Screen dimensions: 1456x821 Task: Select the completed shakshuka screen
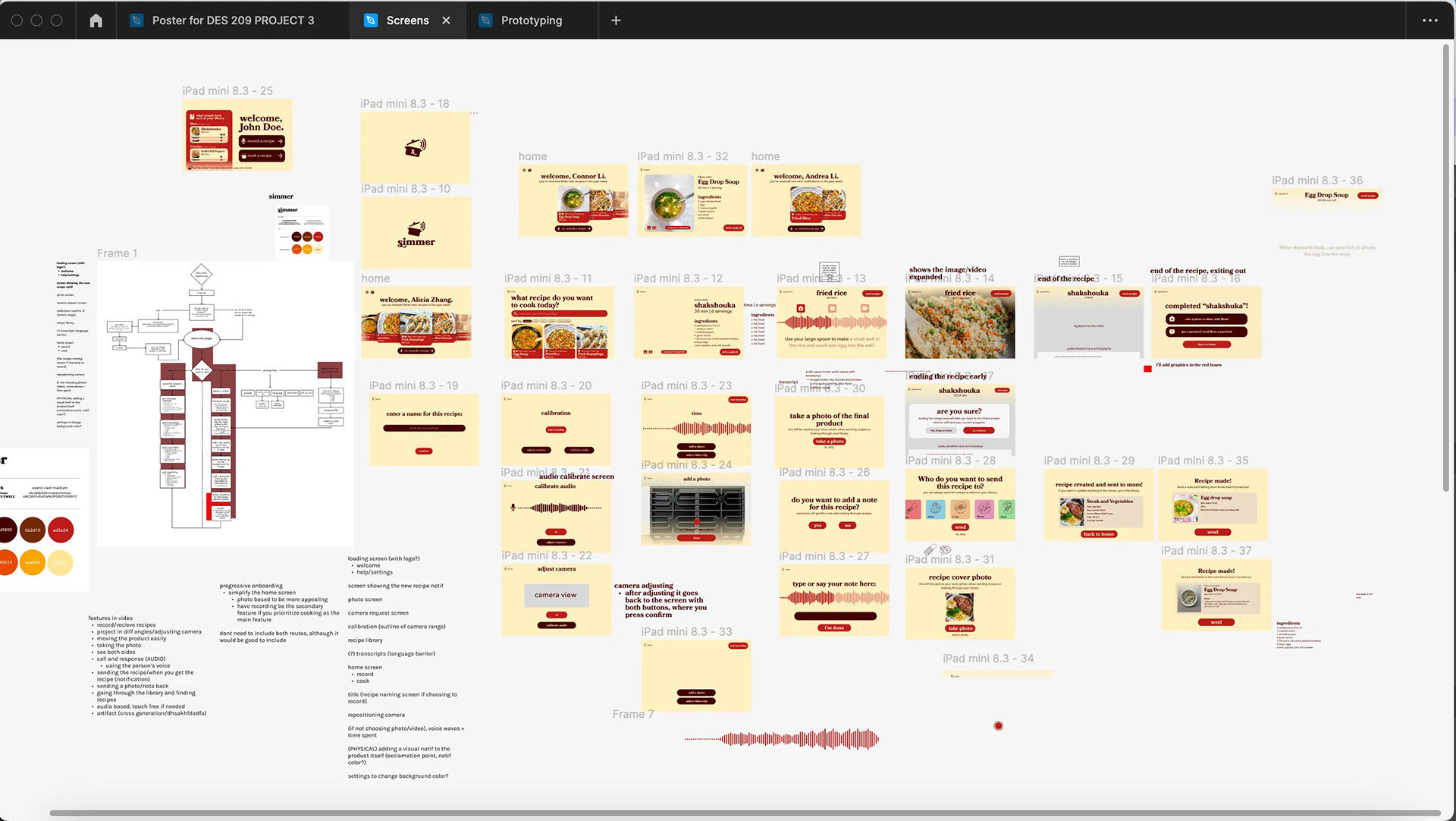1206,322
